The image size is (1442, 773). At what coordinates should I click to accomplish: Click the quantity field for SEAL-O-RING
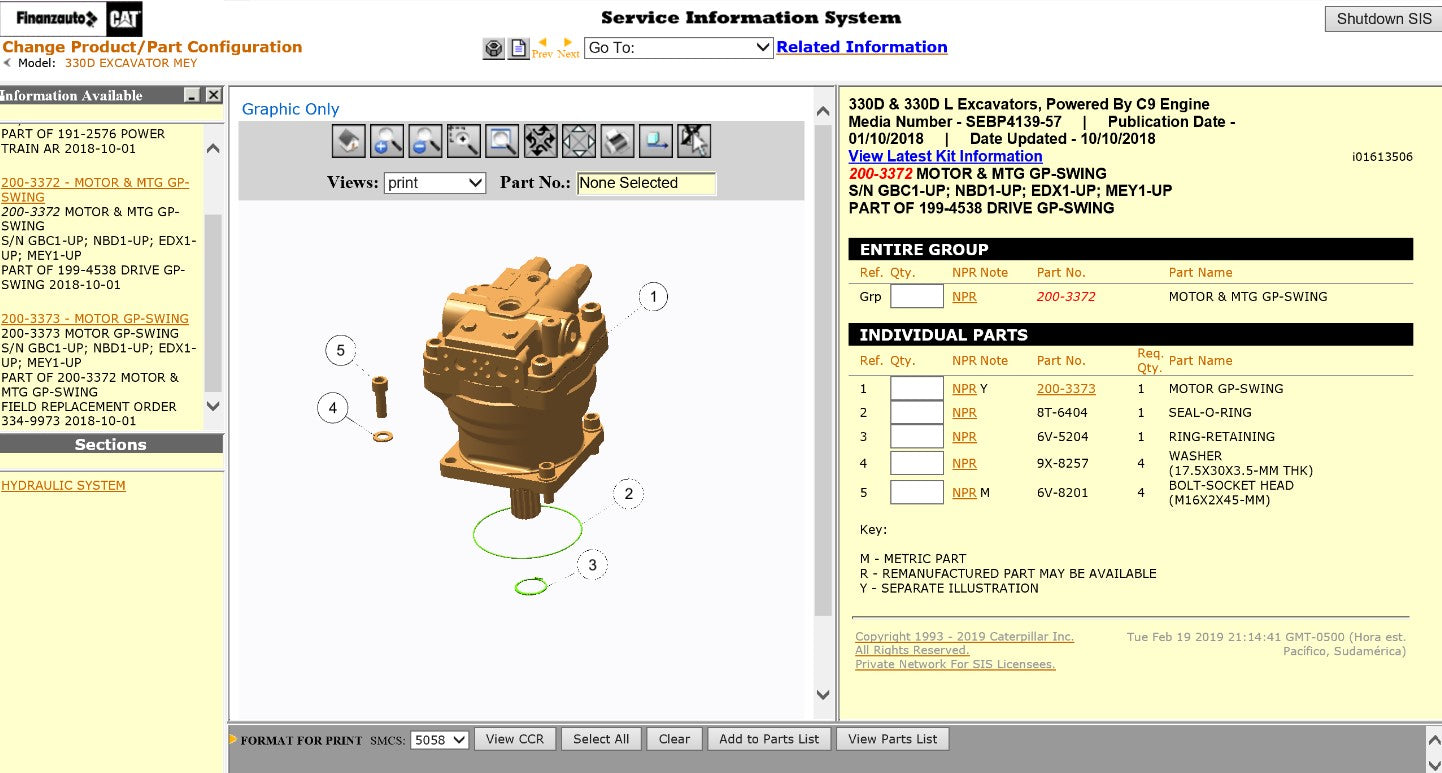[x=917, y=412]
